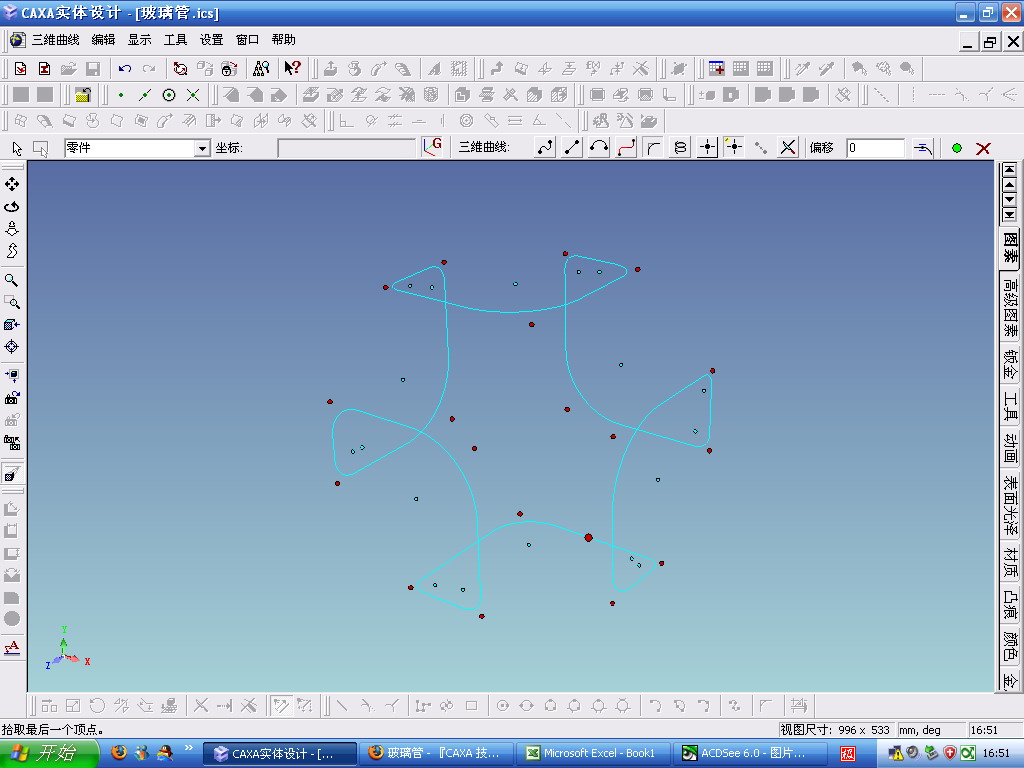The height and width of the screenshot is (768, 1024).
Task: Expand the hidden quick launch icons chevron
Action: coord(189,748)
